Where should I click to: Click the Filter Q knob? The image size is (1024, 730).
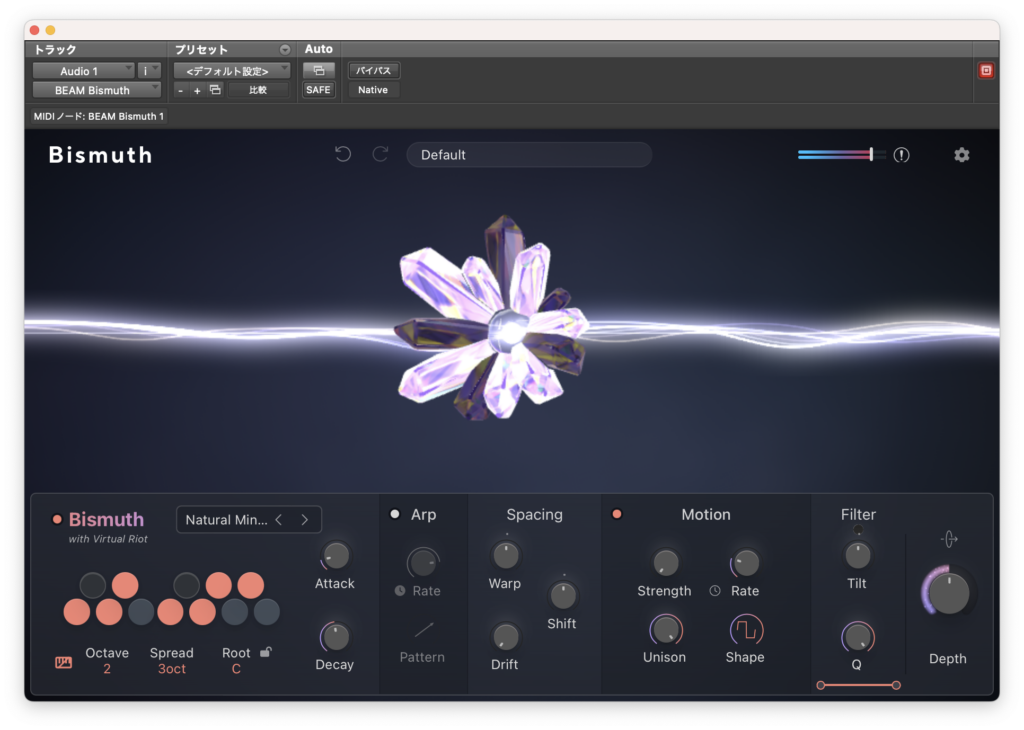pyautogui.click(x=857, y=637)
